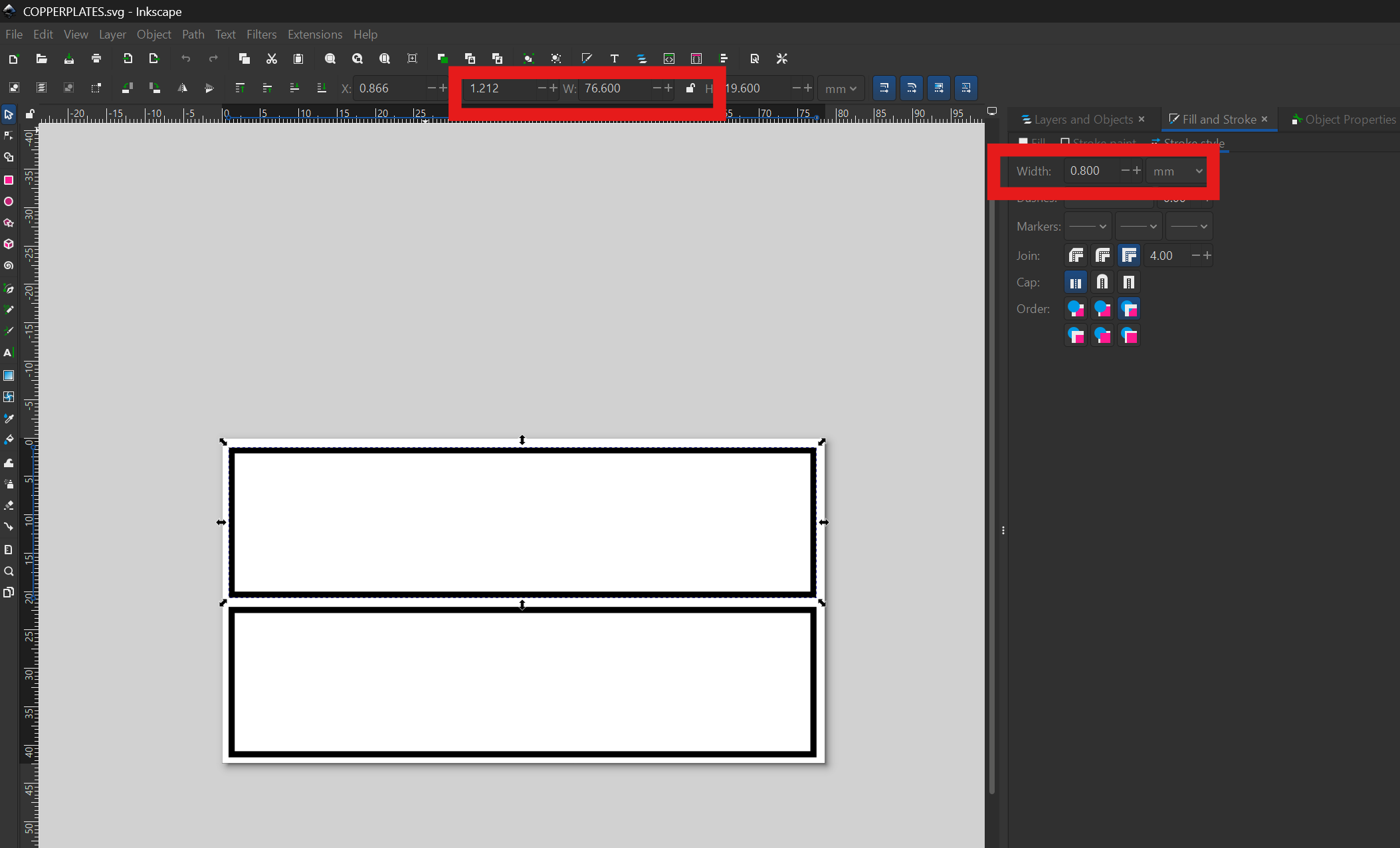
Task: Select the Text tool in toolbox
Action: coord(9,353)
